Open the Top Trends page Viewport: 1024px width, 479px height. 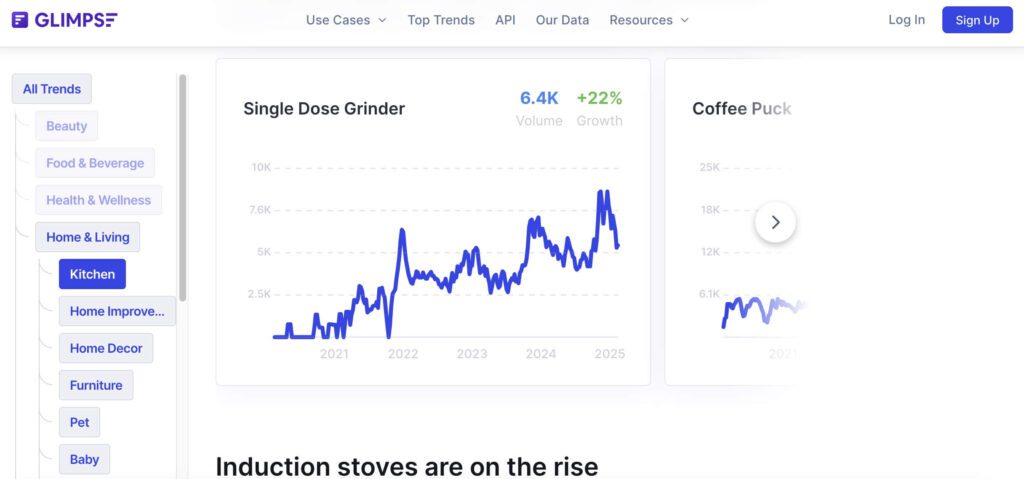(x=441, y=20)
